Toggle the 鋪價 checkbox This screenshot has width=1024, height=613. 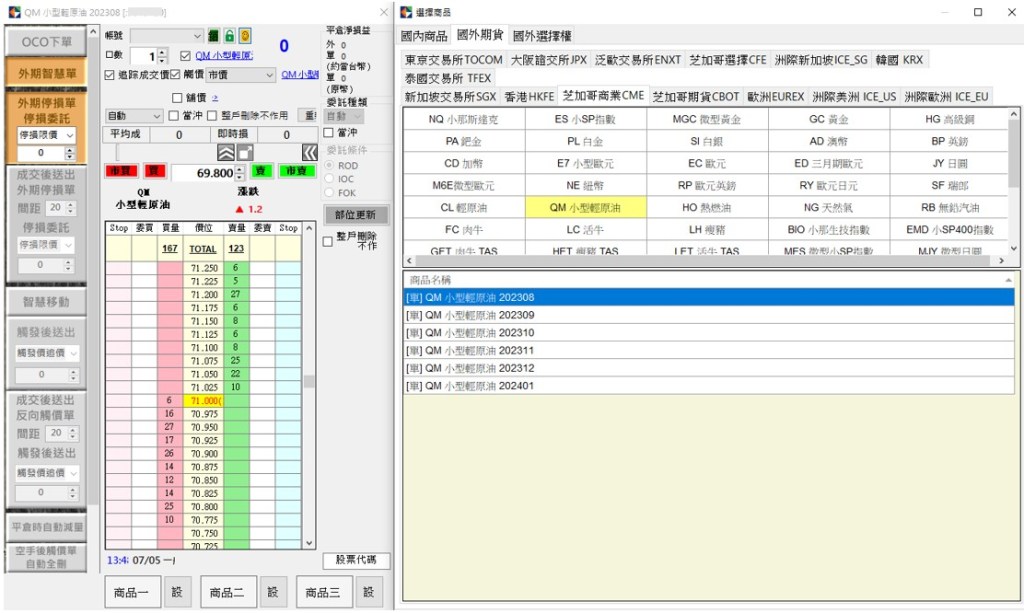(177, 98)
